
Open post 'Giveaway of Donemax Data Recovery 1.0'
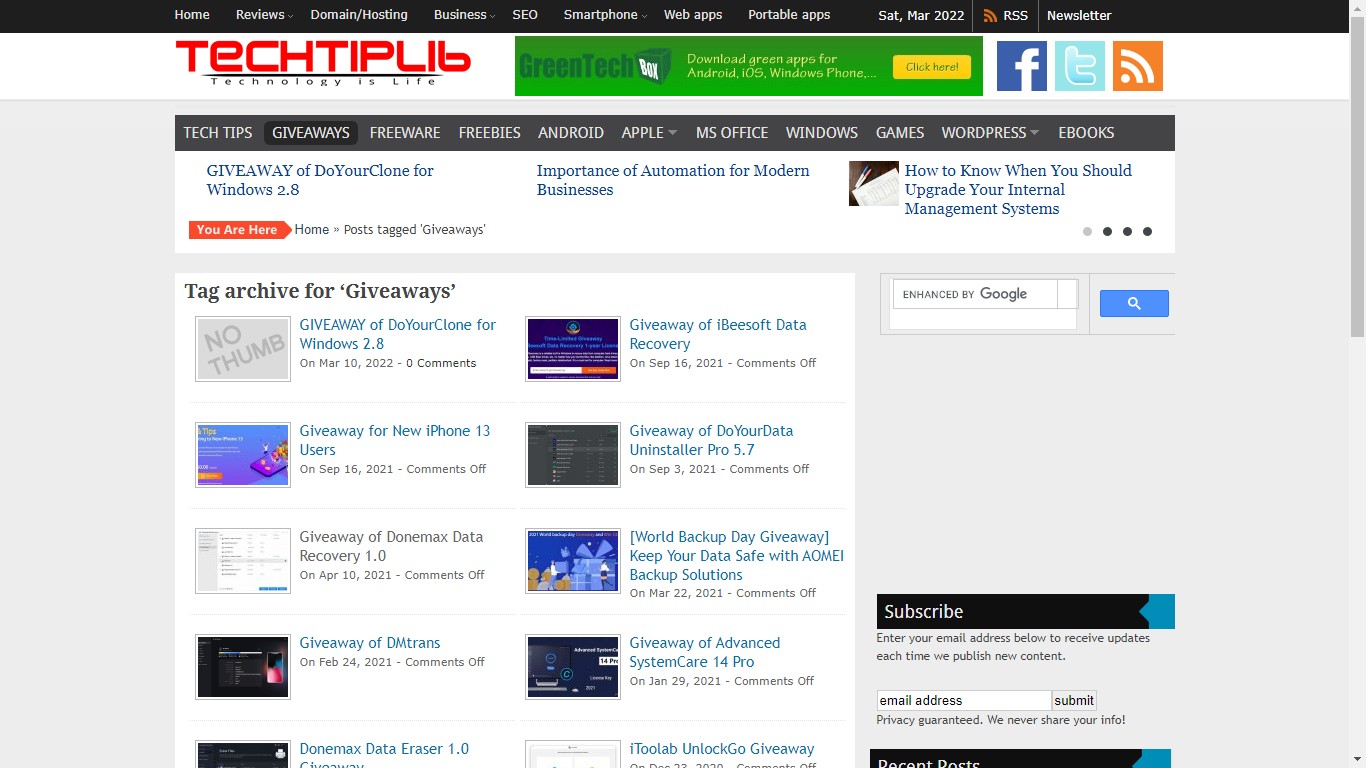[391, 546]
